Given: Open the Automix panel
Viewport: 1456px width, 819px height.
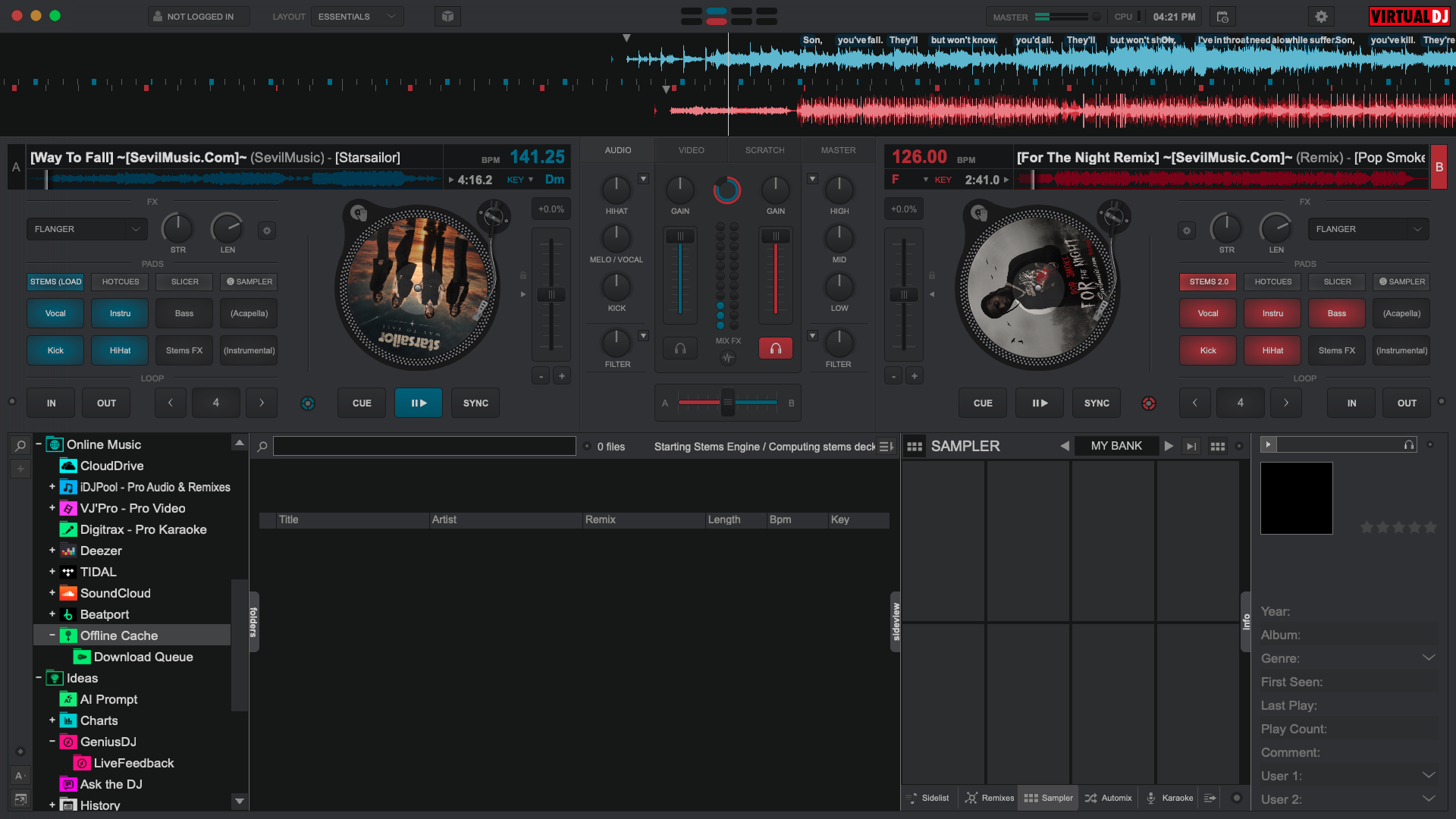Looking at the screenshot, I should tap(1109, 798).
